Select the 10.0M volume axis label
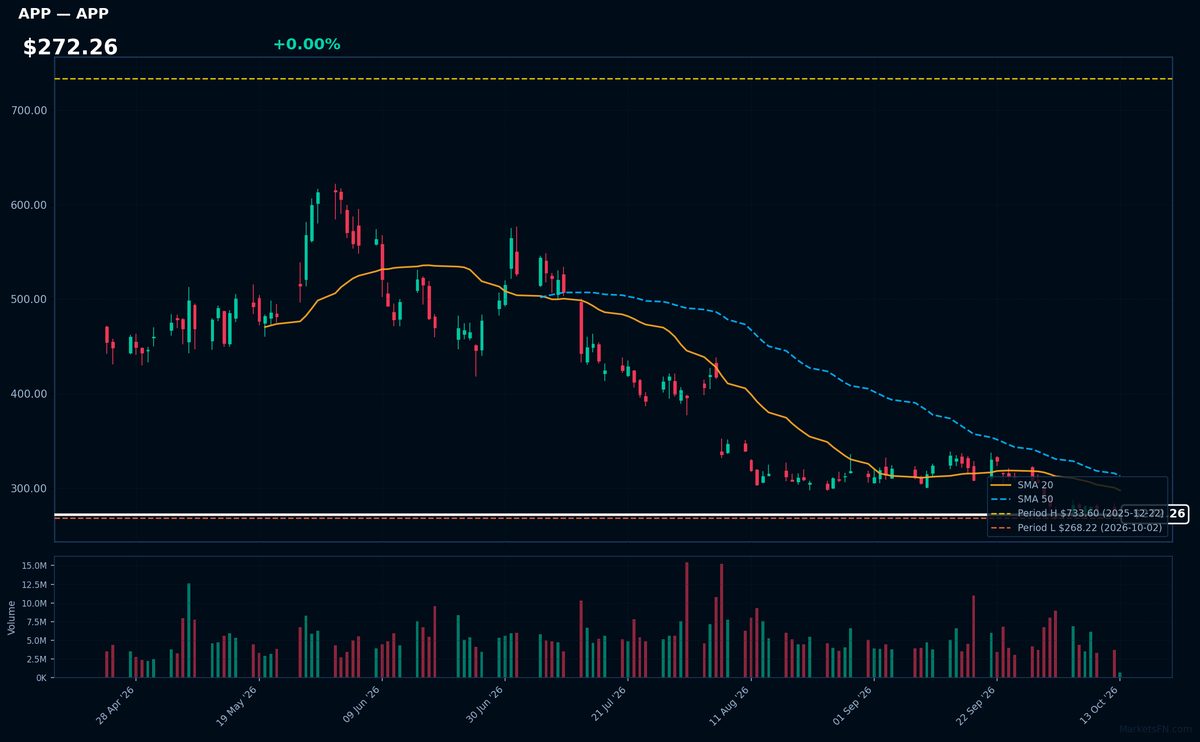1200x742 pixels. tap(34, 603)
